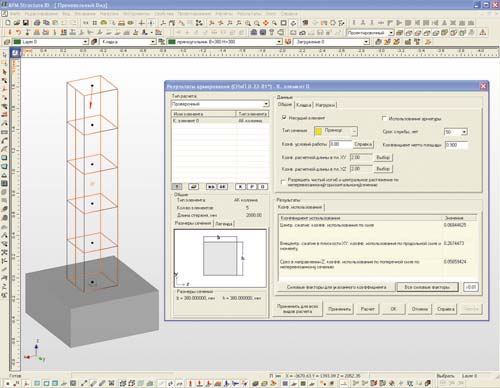Click the layers icon left of Layer 0

[7, 42]
